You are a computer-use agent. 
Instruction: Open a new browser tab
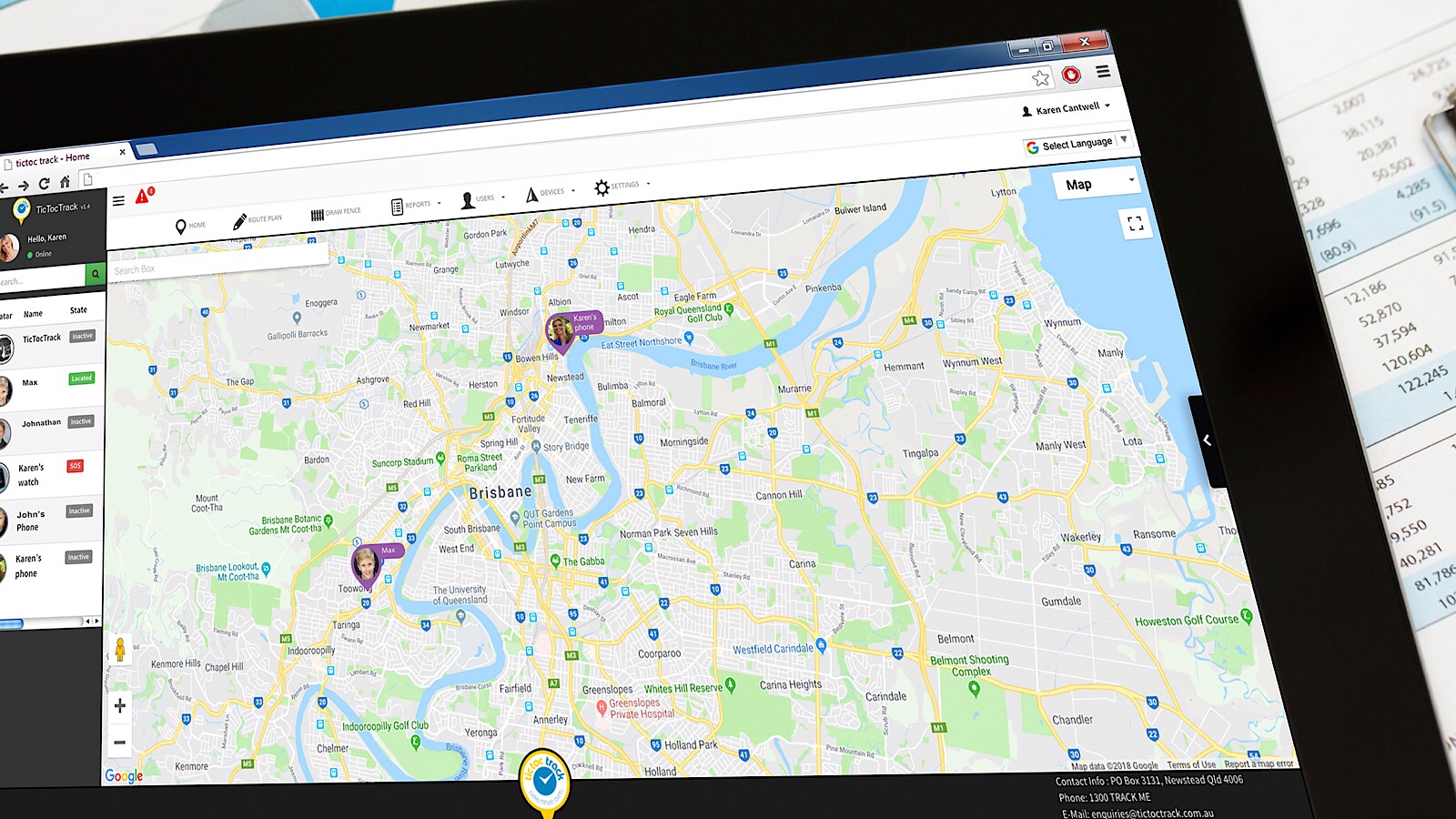coord(147,149)
